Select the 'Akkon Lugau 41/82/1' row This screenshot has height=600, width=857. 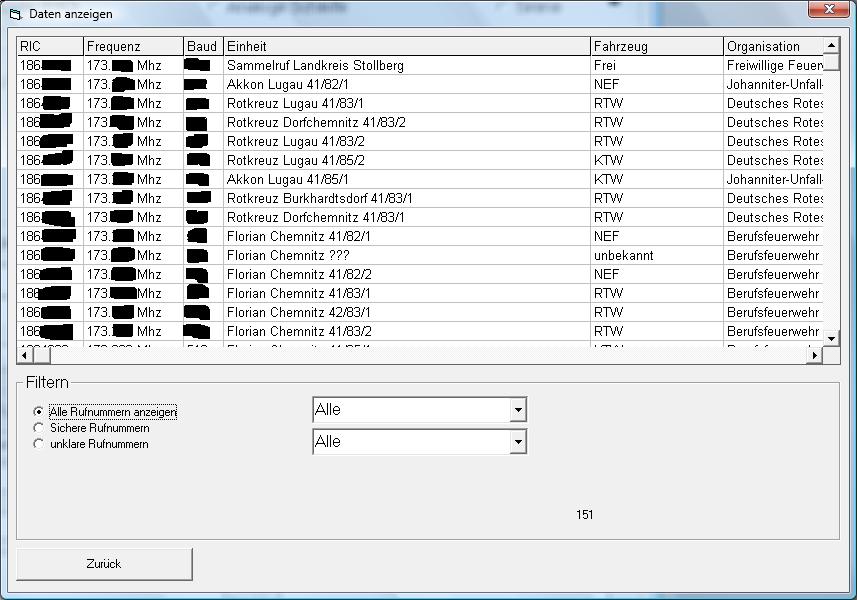pyautogui.click(x=287, y=84)
